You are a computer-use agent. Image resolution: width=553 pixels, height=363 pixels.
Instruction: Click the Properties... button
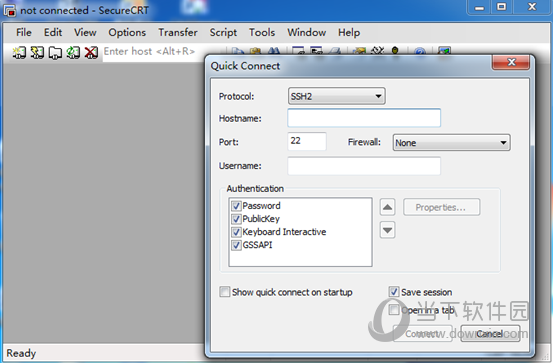click(441, 207)
